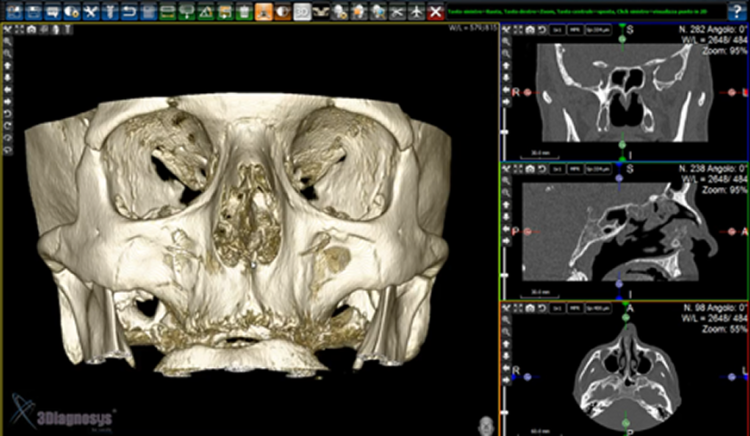750x436 pixels.
Task: Click the green ruler measurement icon
Action: [x=167, y=12]
